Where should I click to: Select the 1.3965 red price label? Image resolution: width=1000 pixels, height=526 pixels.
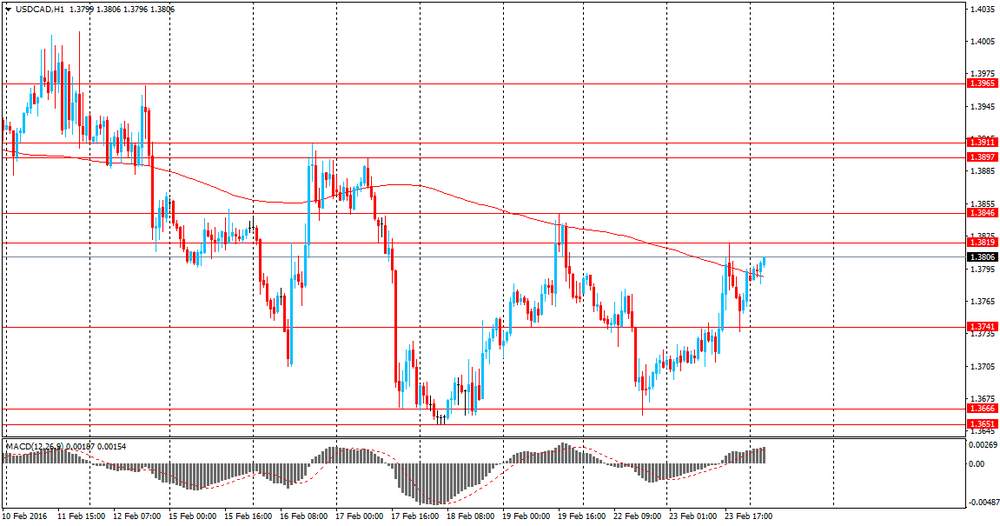point(982,84)
